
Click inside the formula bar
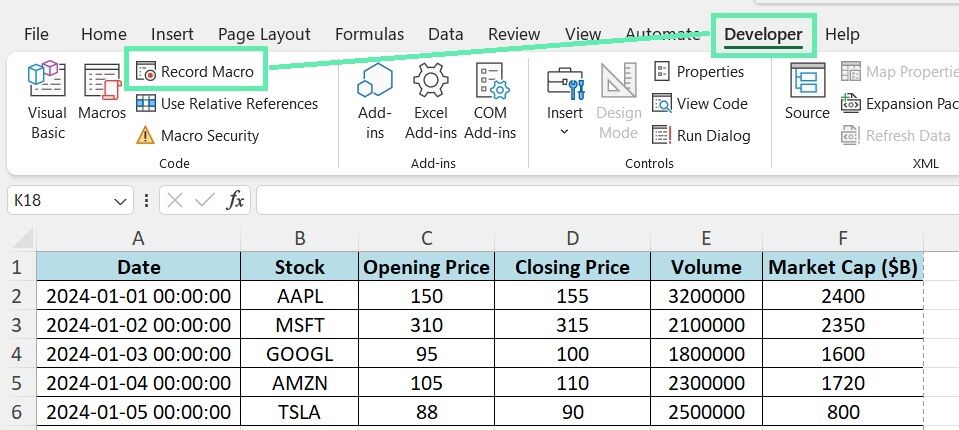click(x=607, y=200)
